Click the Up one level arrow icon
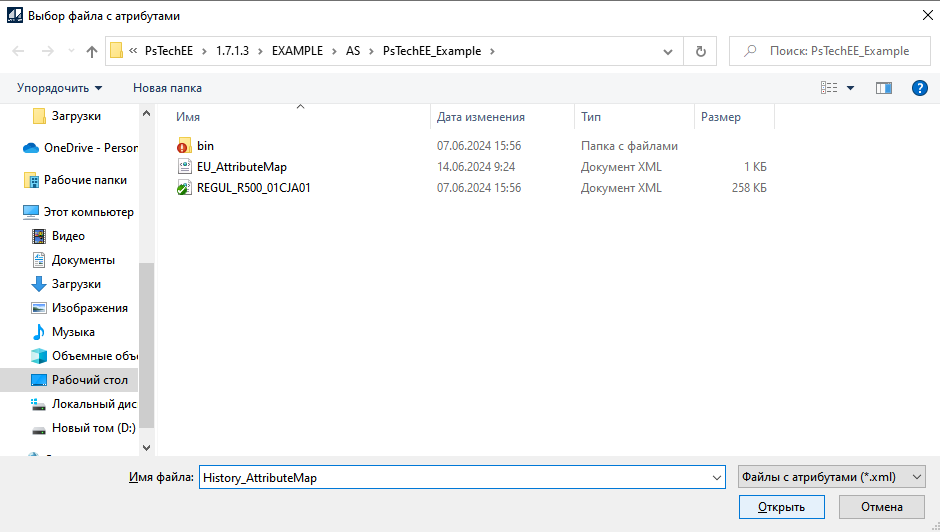The image size is (940, 532). click(x=92, y=51)
